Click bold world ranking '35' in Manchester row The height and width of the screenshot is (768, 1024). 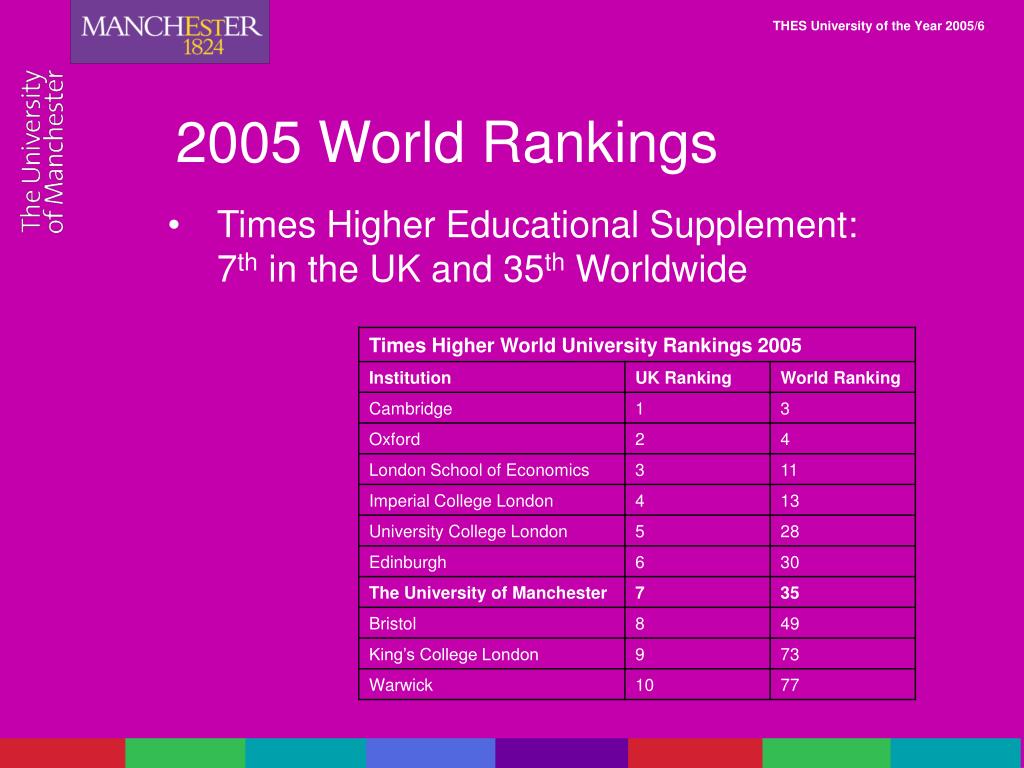pos(790,593)
